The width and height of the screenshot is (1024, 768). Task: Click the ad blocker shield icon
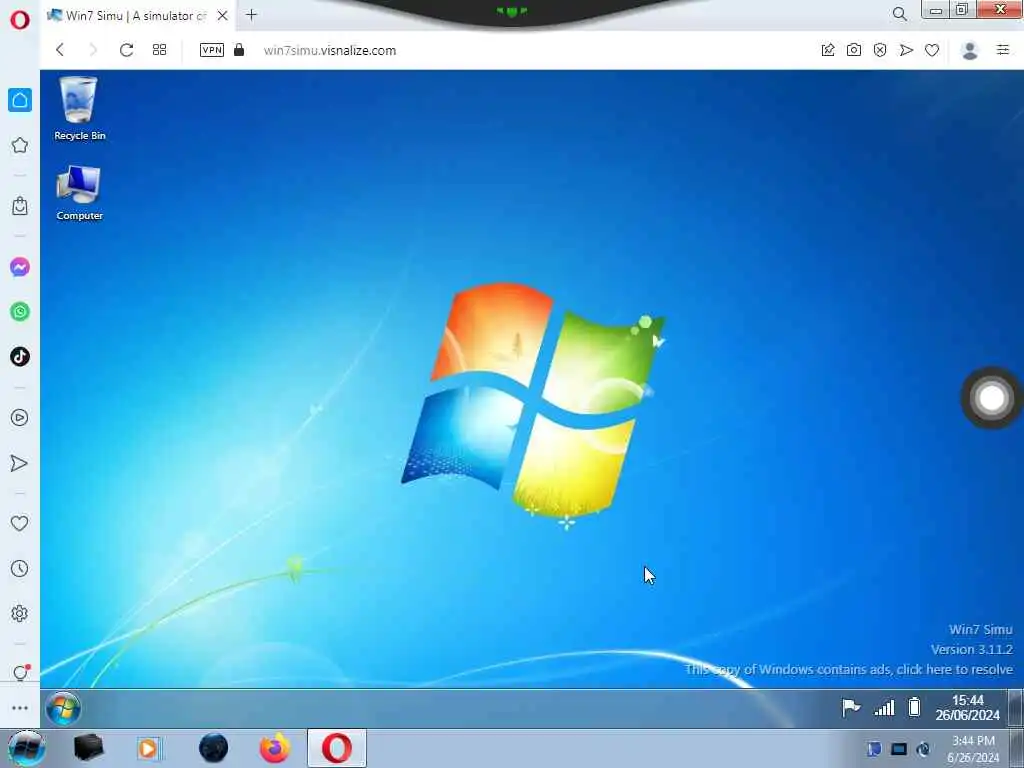880,50
